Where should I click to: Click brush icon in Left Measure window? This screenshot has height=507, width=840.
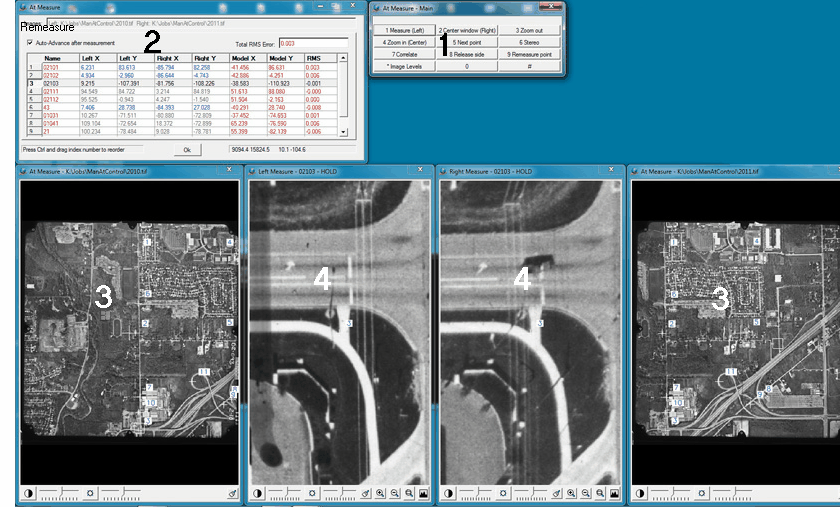[x=365, y=493]
